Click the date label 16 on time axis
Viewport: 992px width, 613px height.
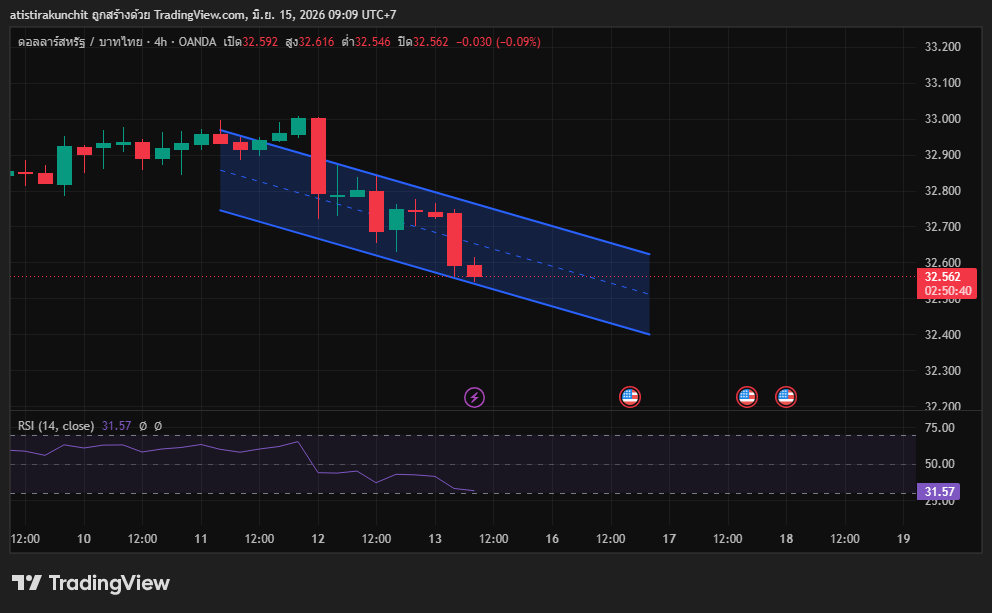pyautogui.click(x=552, y=538)
